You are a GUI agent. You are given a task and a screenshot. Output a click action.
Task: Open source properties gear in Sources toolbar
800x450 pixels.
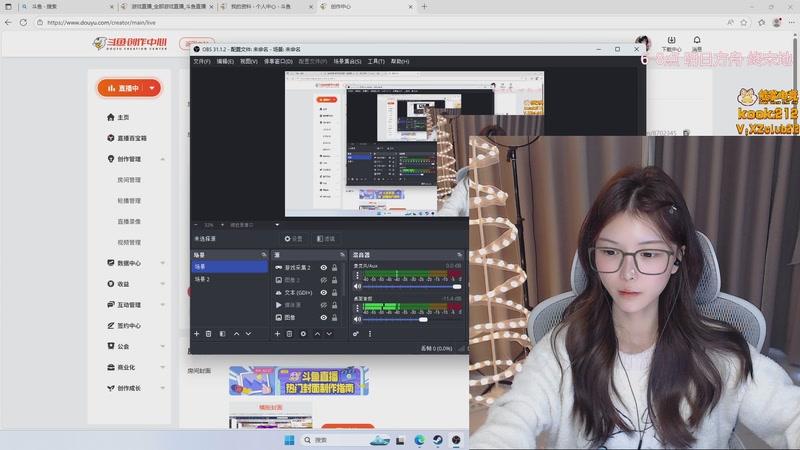[303, 334]
